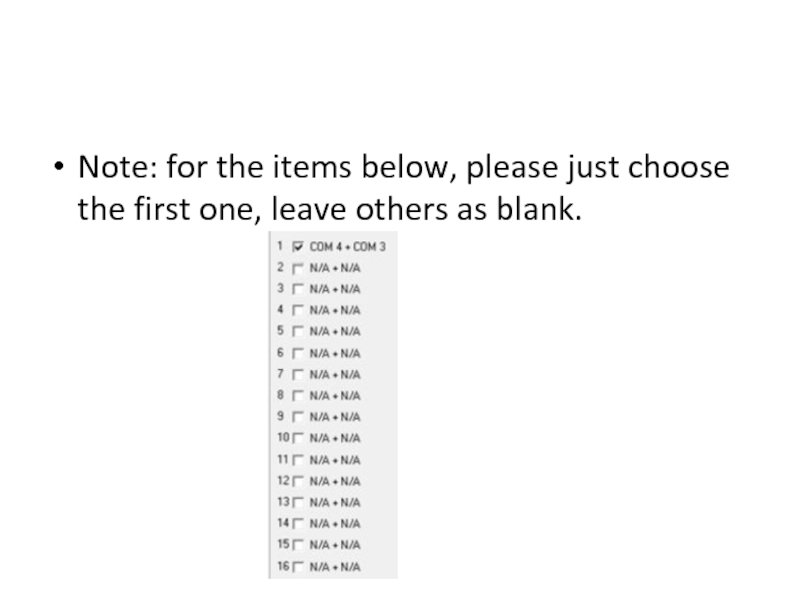Uncheck the row 1 COM 4 checkbox
The width and height of the screenshot is (800, 600).
(x=297, y=246)
